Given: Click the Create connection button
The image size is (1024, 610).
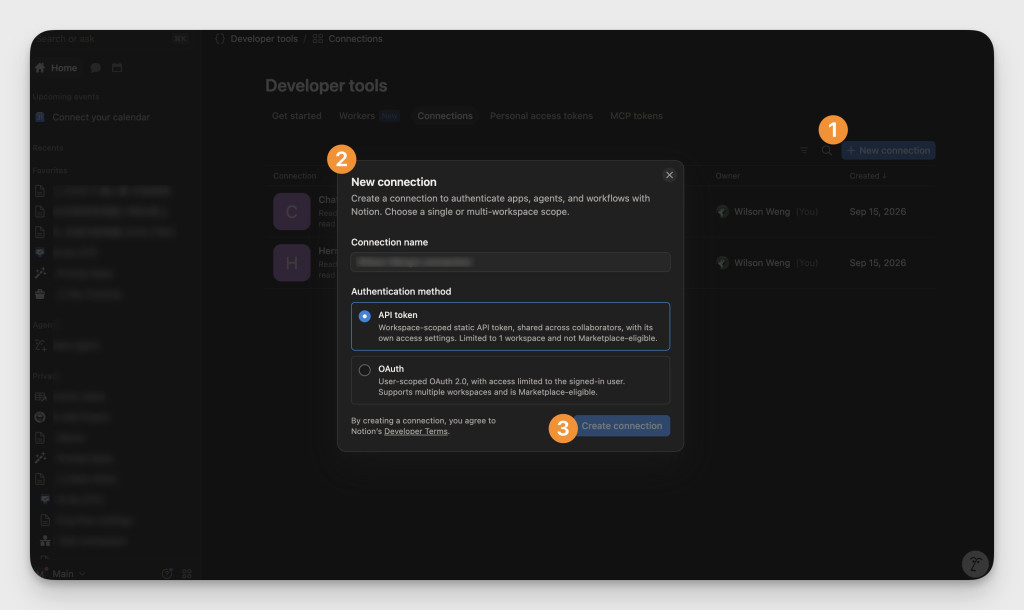Looking at the screenshot, I should tap(621, 426).
